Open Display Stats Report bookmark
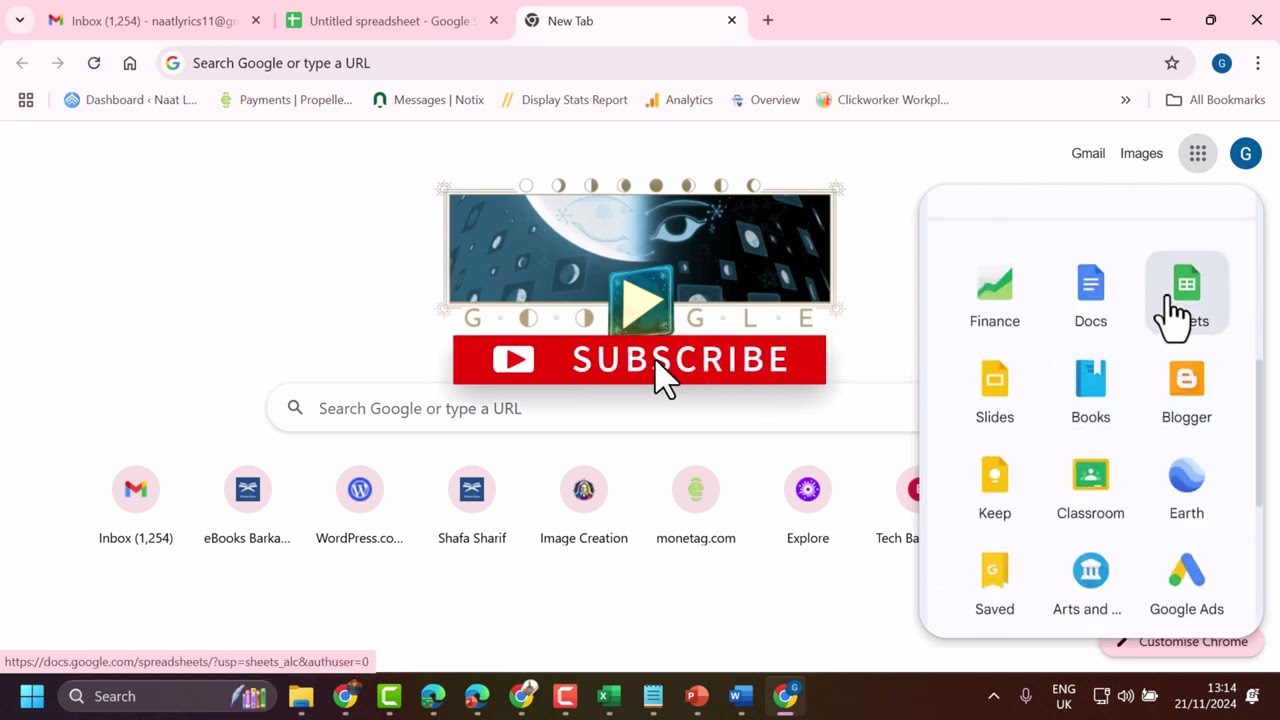Screen dimensions: 1280x720 (x=565, y=100)
